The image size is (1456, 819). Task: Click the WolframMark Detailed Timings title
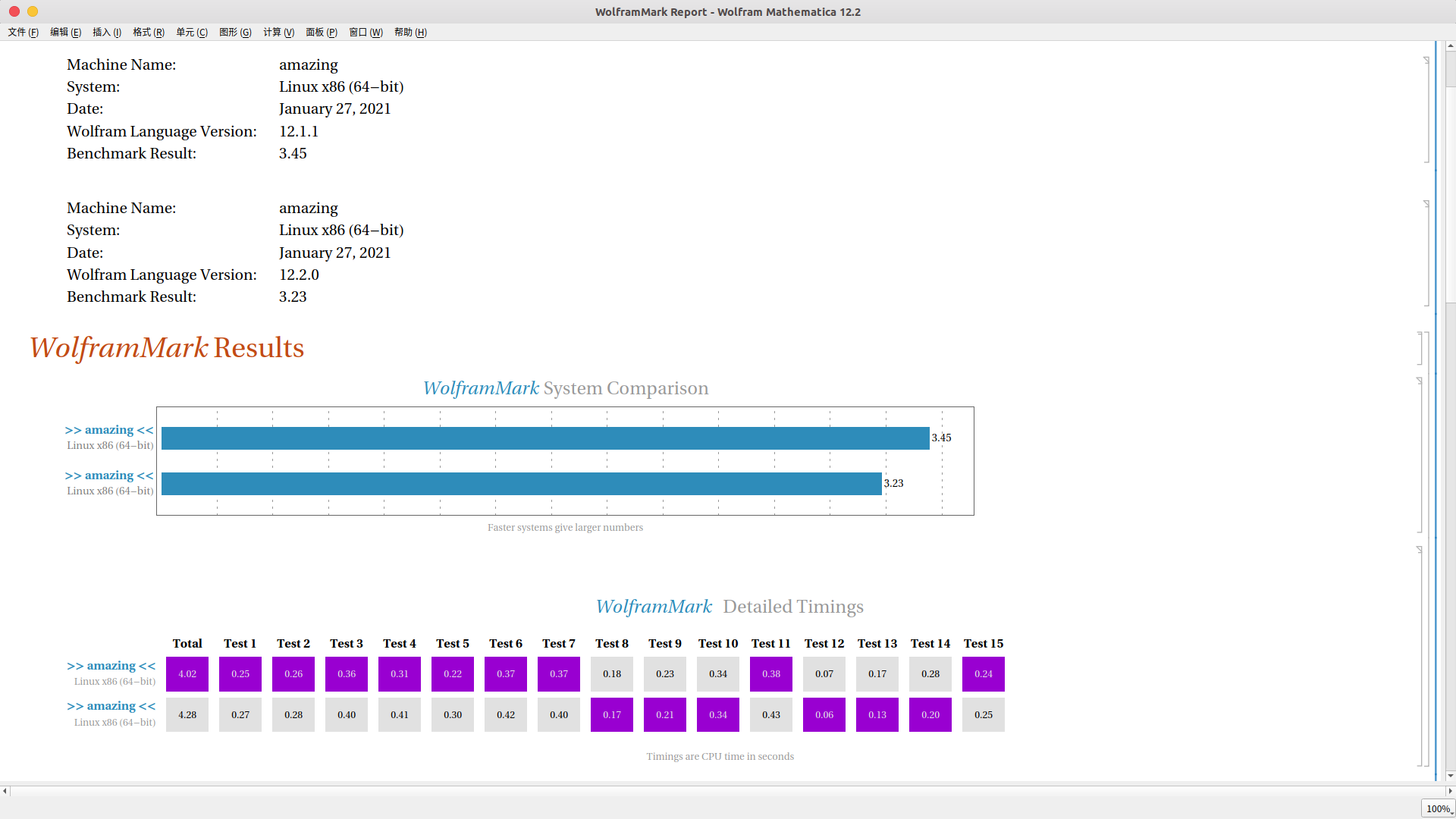click(x=730, y=607)
